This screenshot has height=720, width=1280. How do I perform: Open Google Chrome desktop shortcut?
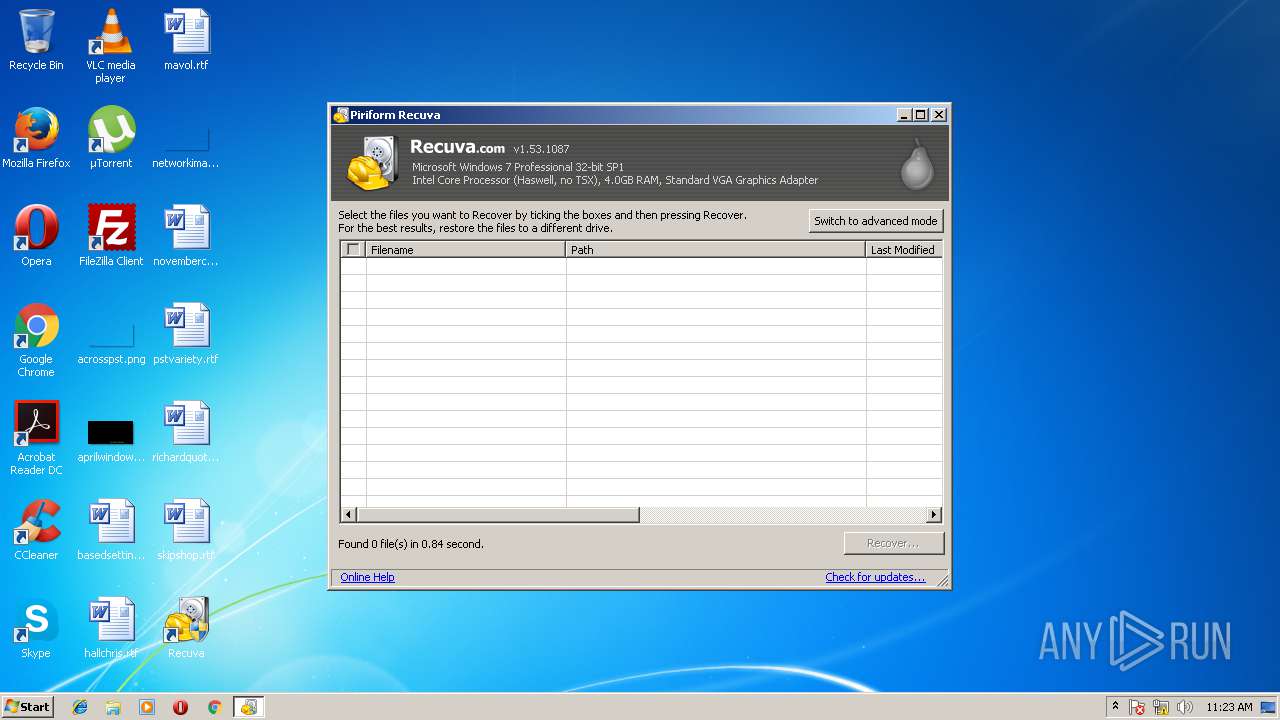36,340
